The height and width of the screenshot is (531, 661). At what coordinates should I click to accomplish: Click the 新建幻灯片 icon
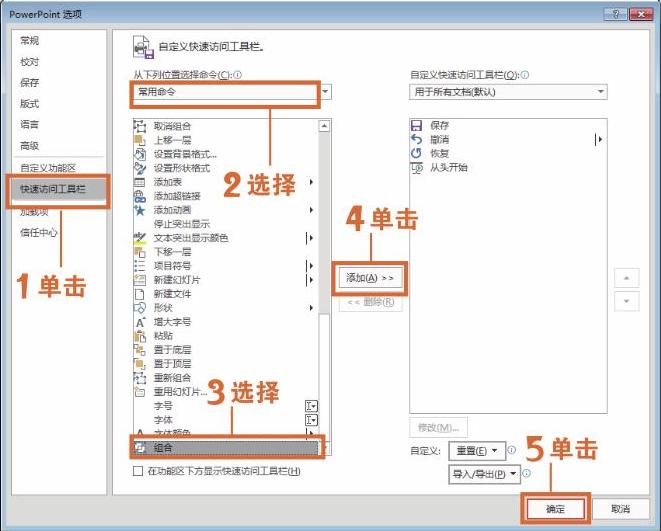click(140, 280)
